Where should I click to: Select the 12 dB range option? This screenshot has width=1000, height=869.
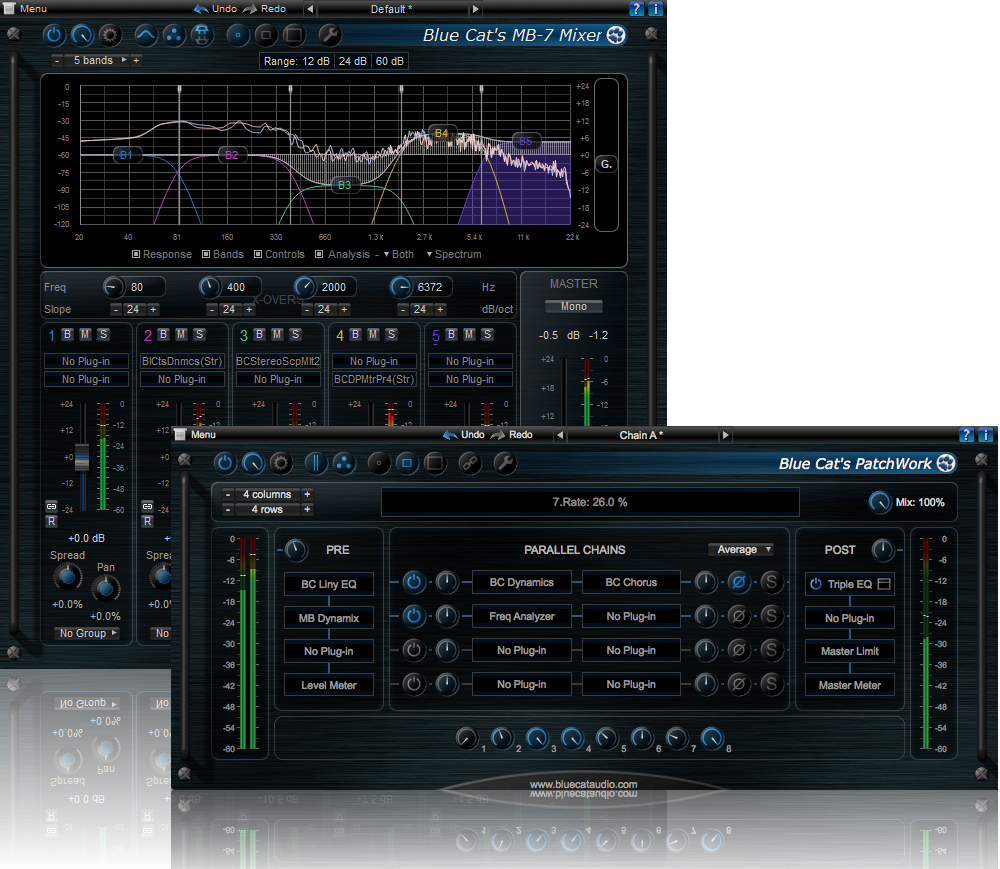pos(316,61)
